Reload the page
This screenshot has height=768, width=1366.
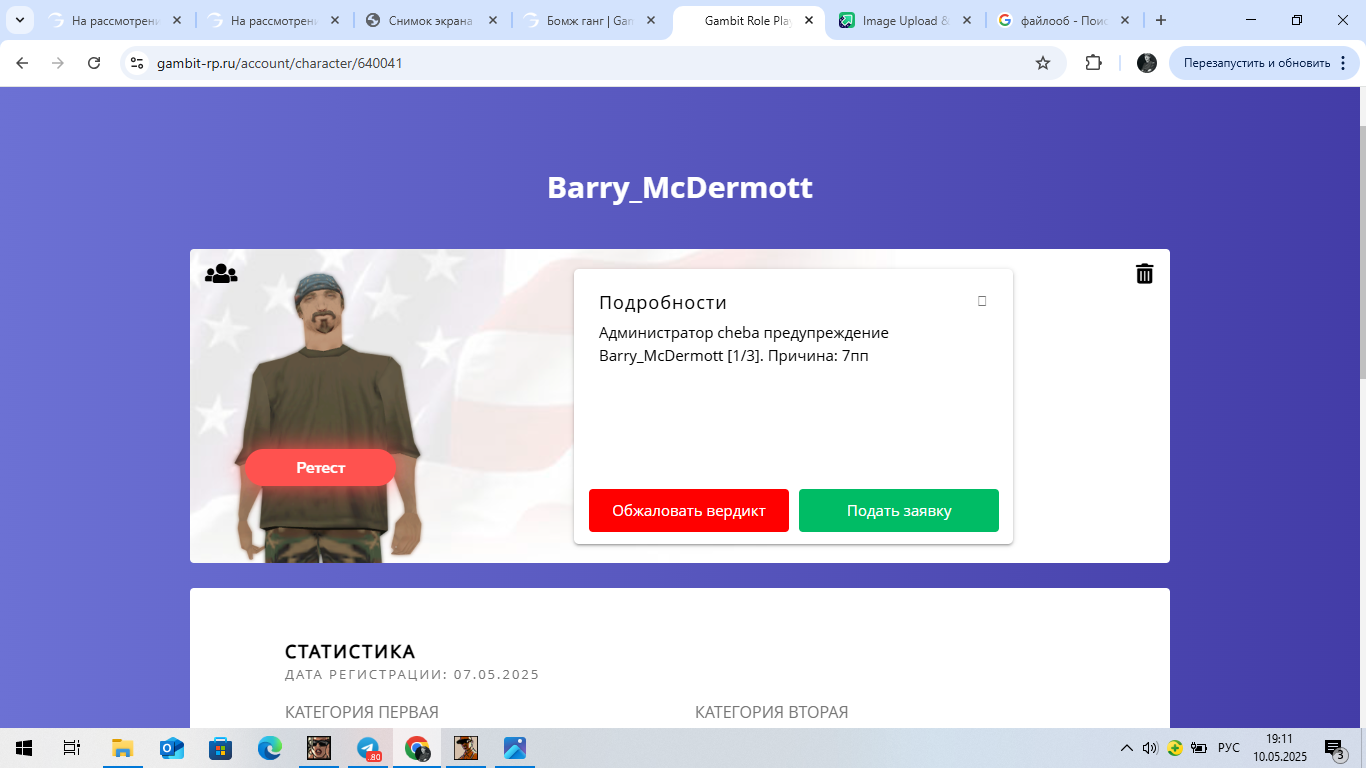click(x=94, y=63)
